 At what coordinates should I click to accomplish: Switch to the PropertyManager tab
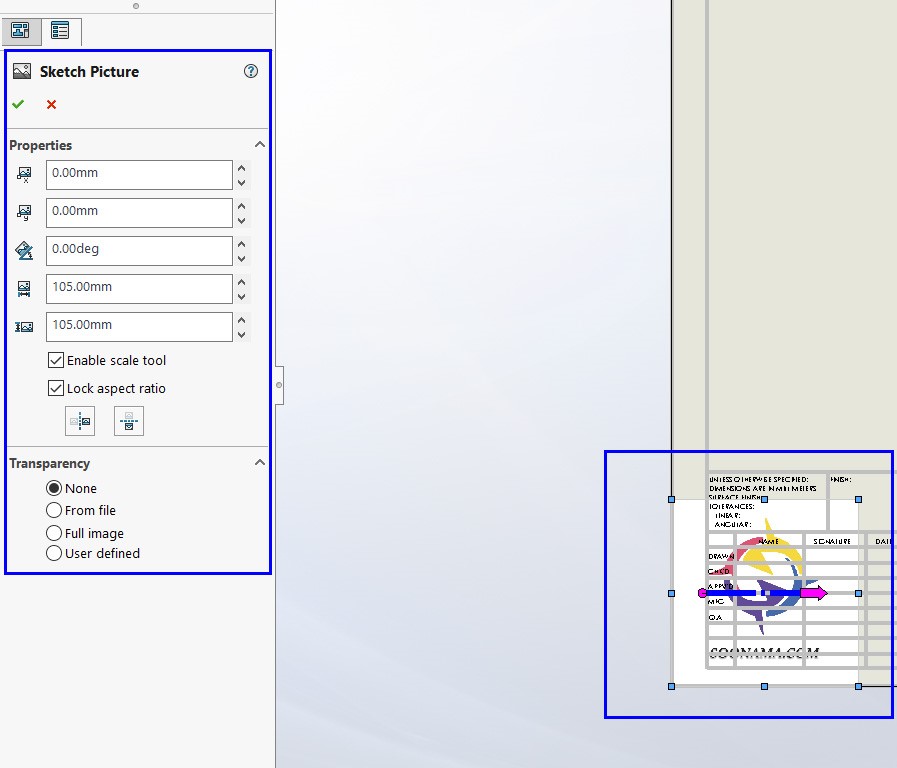point(60,30)
